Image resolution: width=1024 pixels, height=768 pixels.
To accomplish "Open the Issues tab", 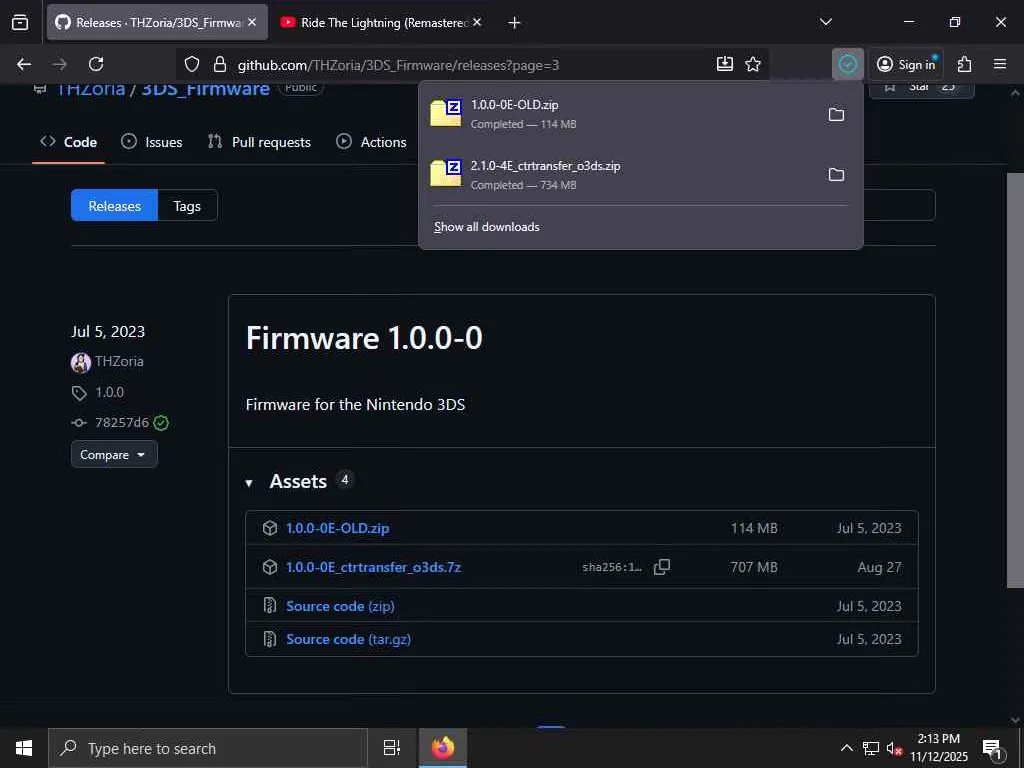I will tap(152, 142).
